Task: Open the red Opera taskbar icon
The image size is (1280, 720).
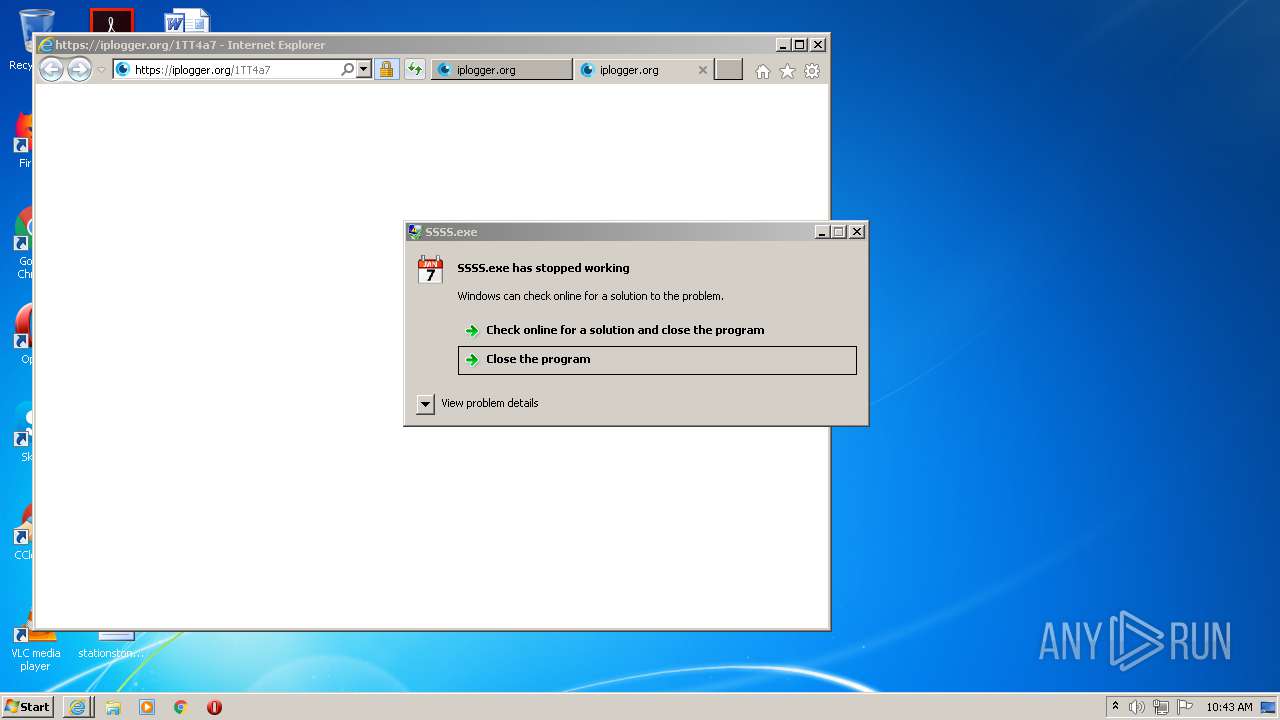Action: point(214,707)
